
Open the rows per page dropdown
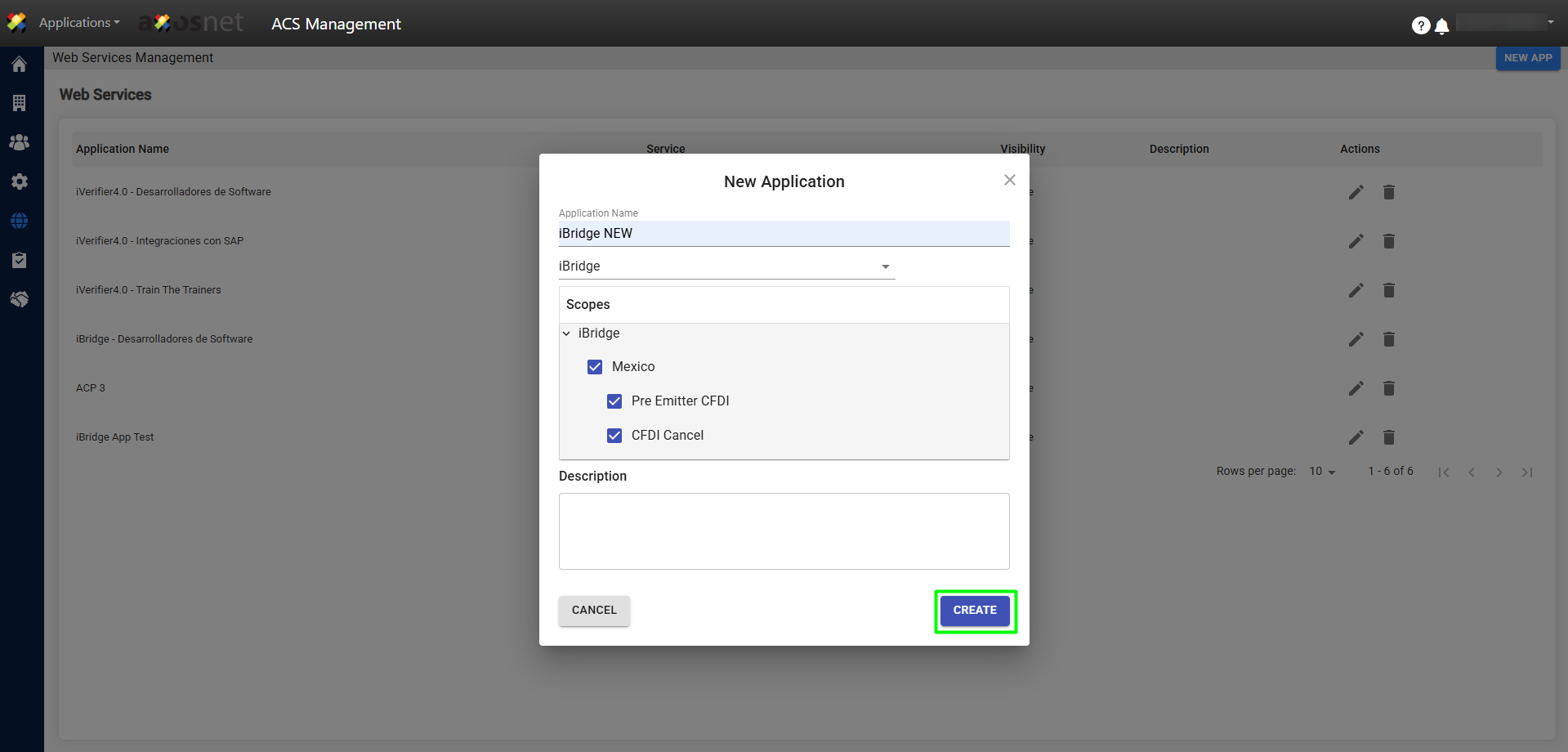coord(1321,472)
